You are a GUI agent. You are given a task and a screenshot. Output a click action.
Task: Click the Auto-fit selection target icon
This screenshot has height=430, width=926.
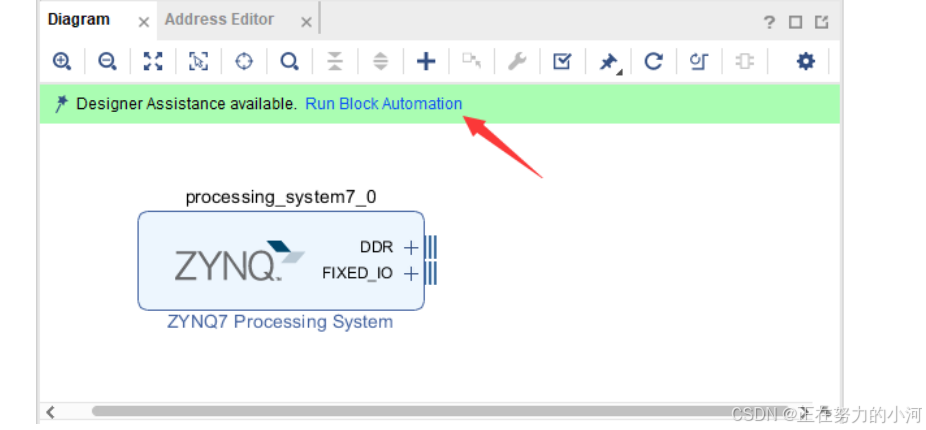tap(244, 61)
